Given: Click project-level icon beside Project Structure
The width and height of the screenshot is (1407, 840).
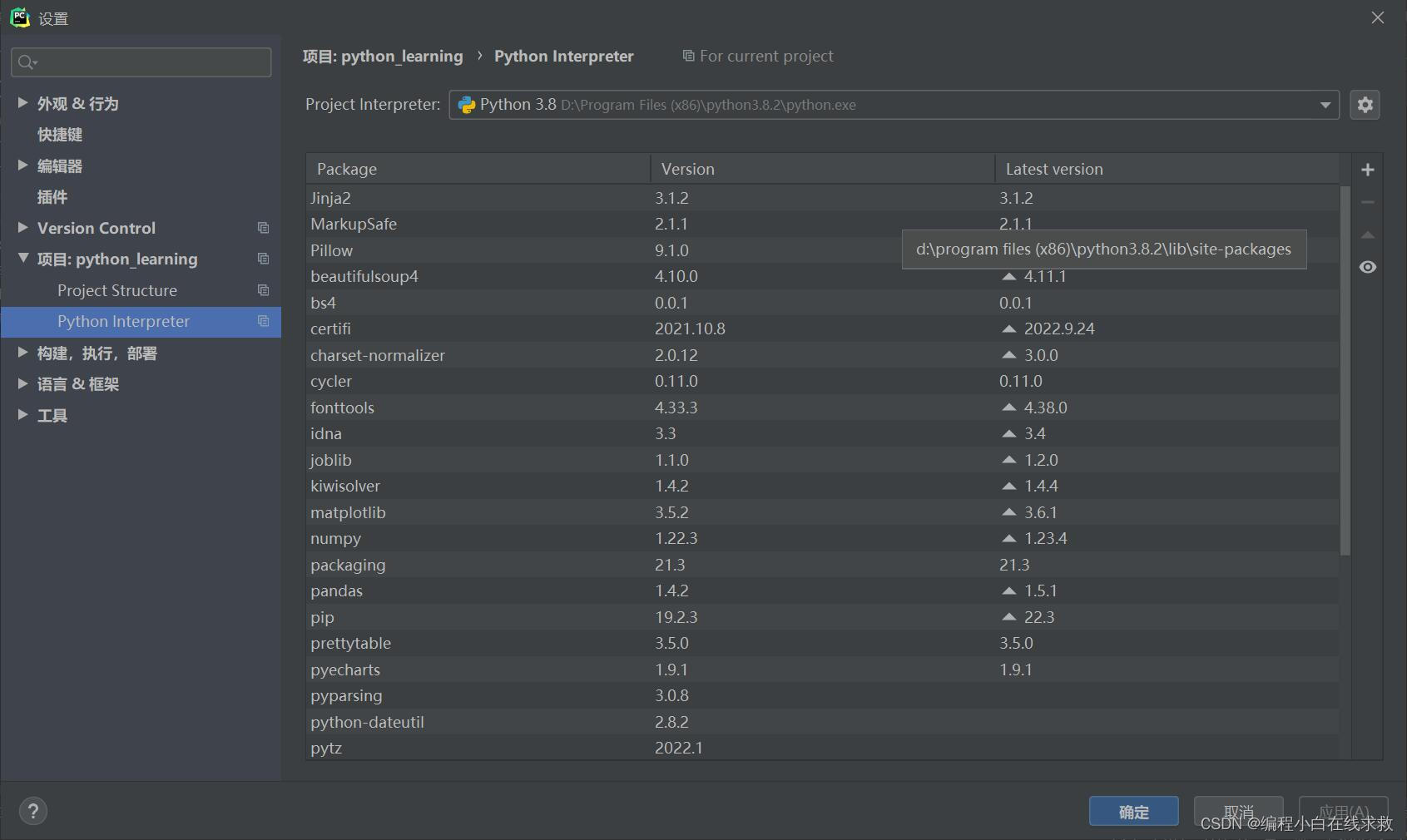Looking at the screenshot, I should pos(263,290).
